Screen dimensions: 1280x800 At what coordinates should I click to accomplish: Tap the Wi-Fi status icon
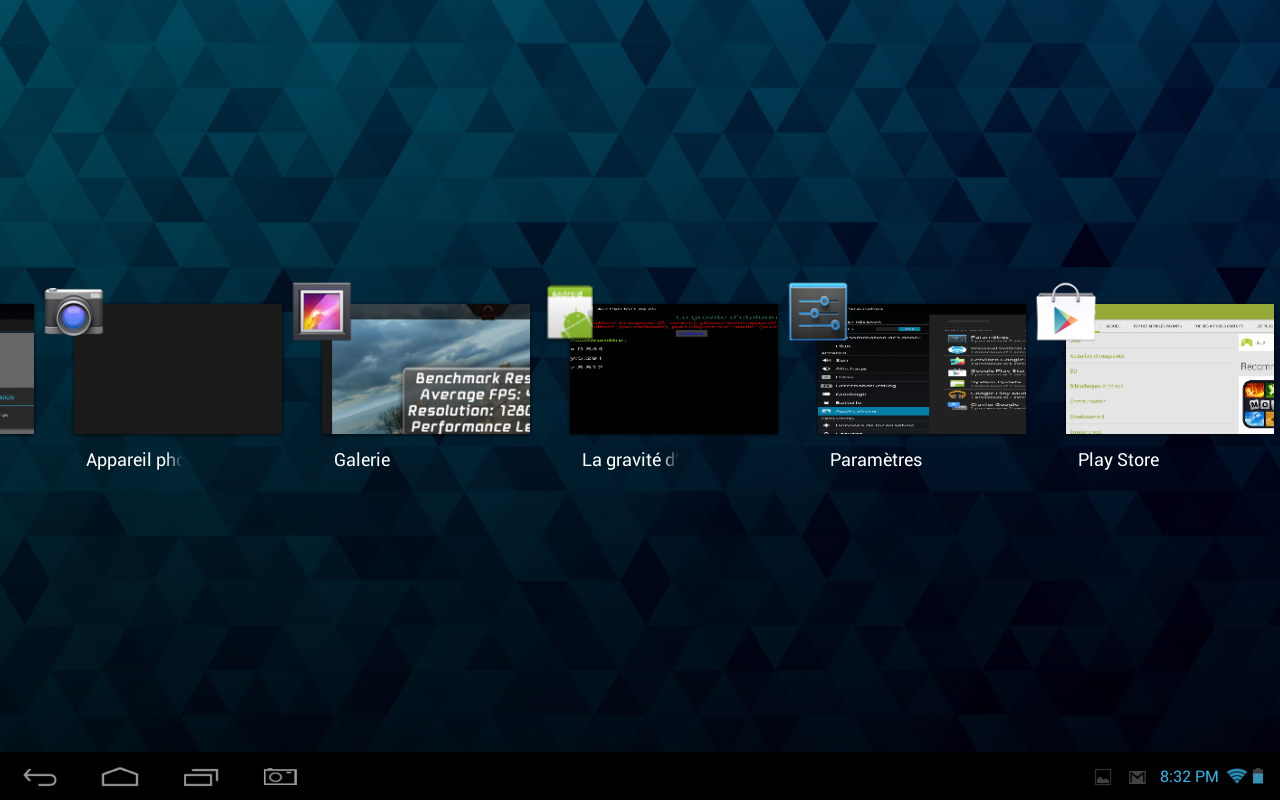tap(1237, 777)
